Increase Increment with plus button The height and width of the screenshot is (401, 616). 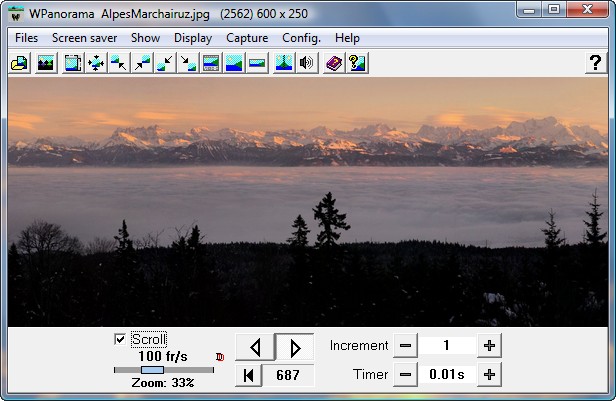click(x=489, y=346)
